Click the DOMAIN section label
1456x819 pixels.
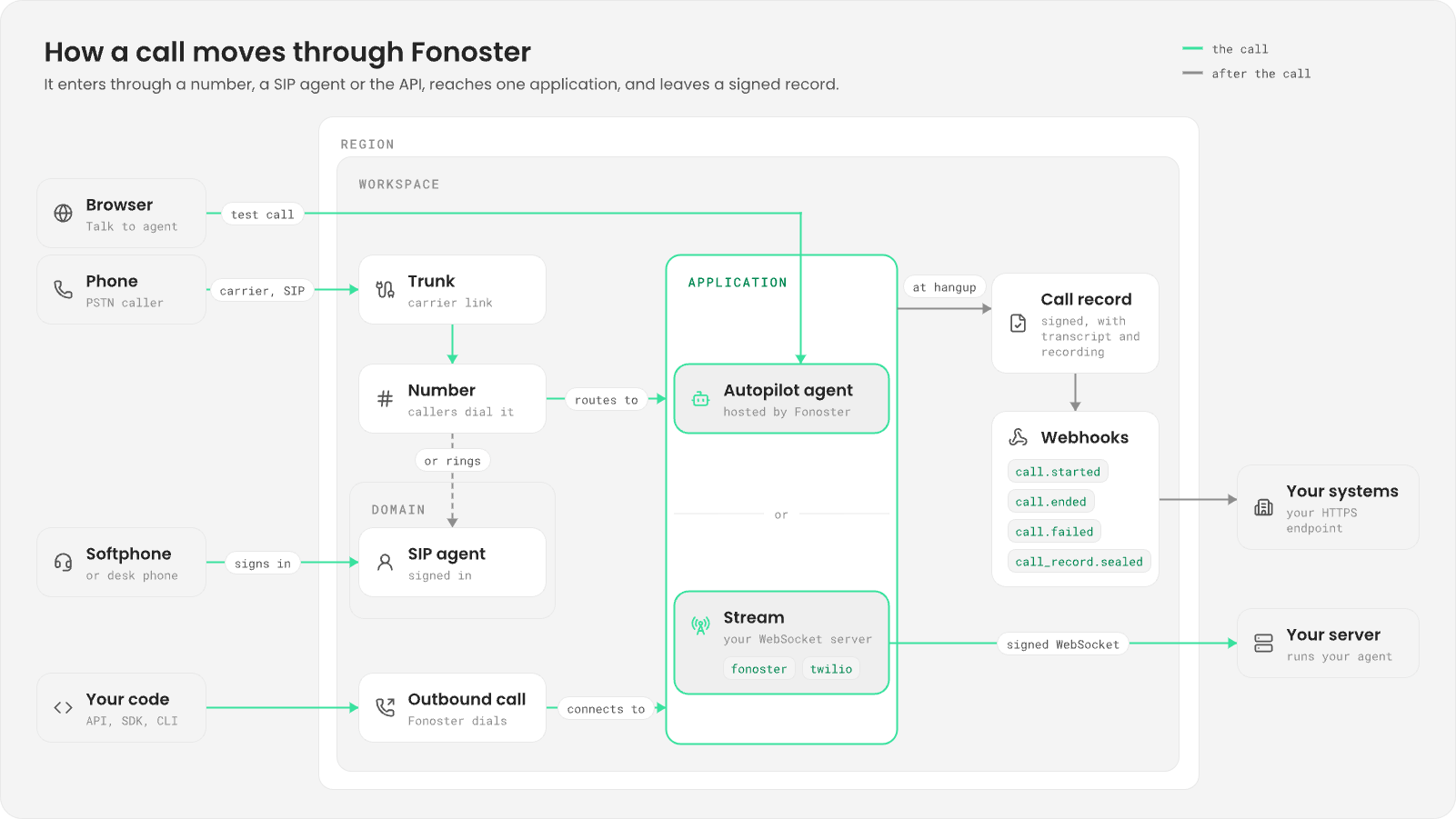pos(398,510)
